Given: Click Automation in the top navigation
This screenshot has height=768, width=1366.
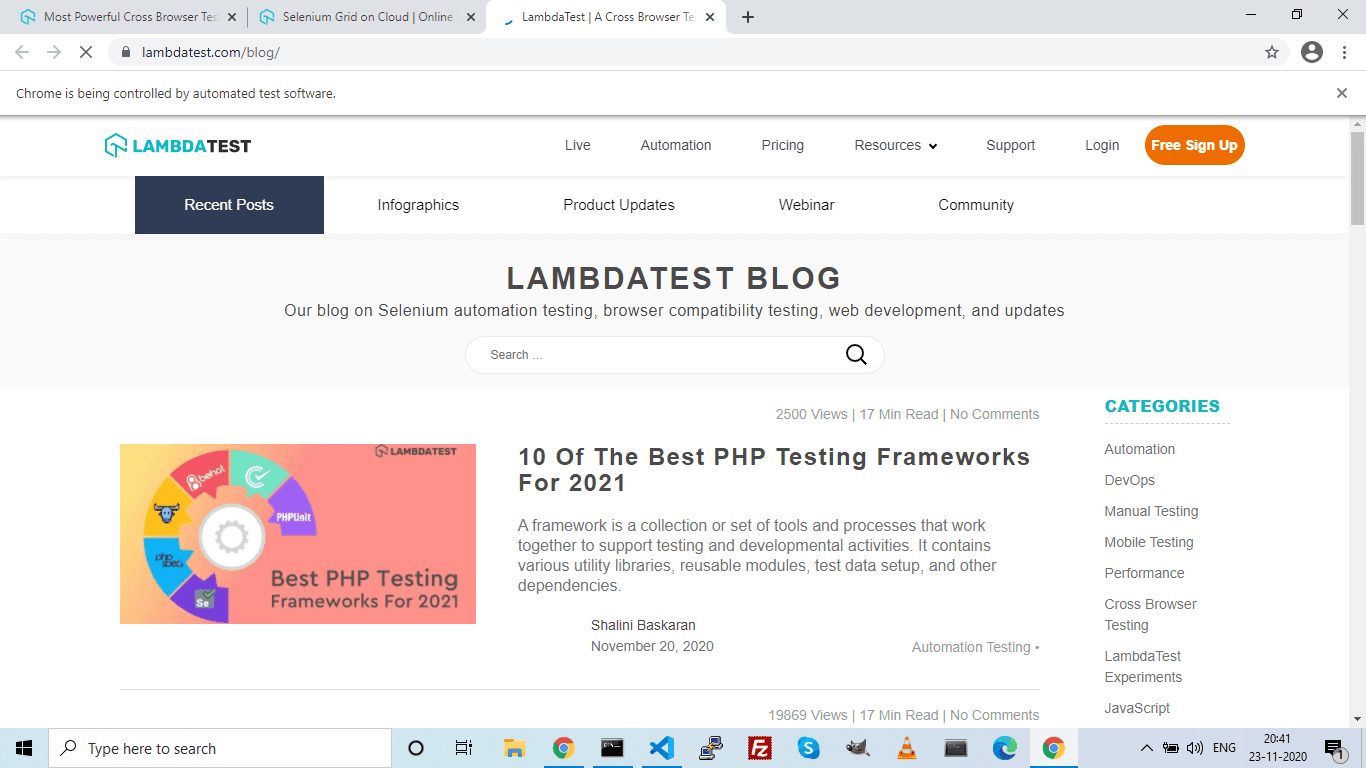Looking at the screenshot, I should tap(676, 145).
